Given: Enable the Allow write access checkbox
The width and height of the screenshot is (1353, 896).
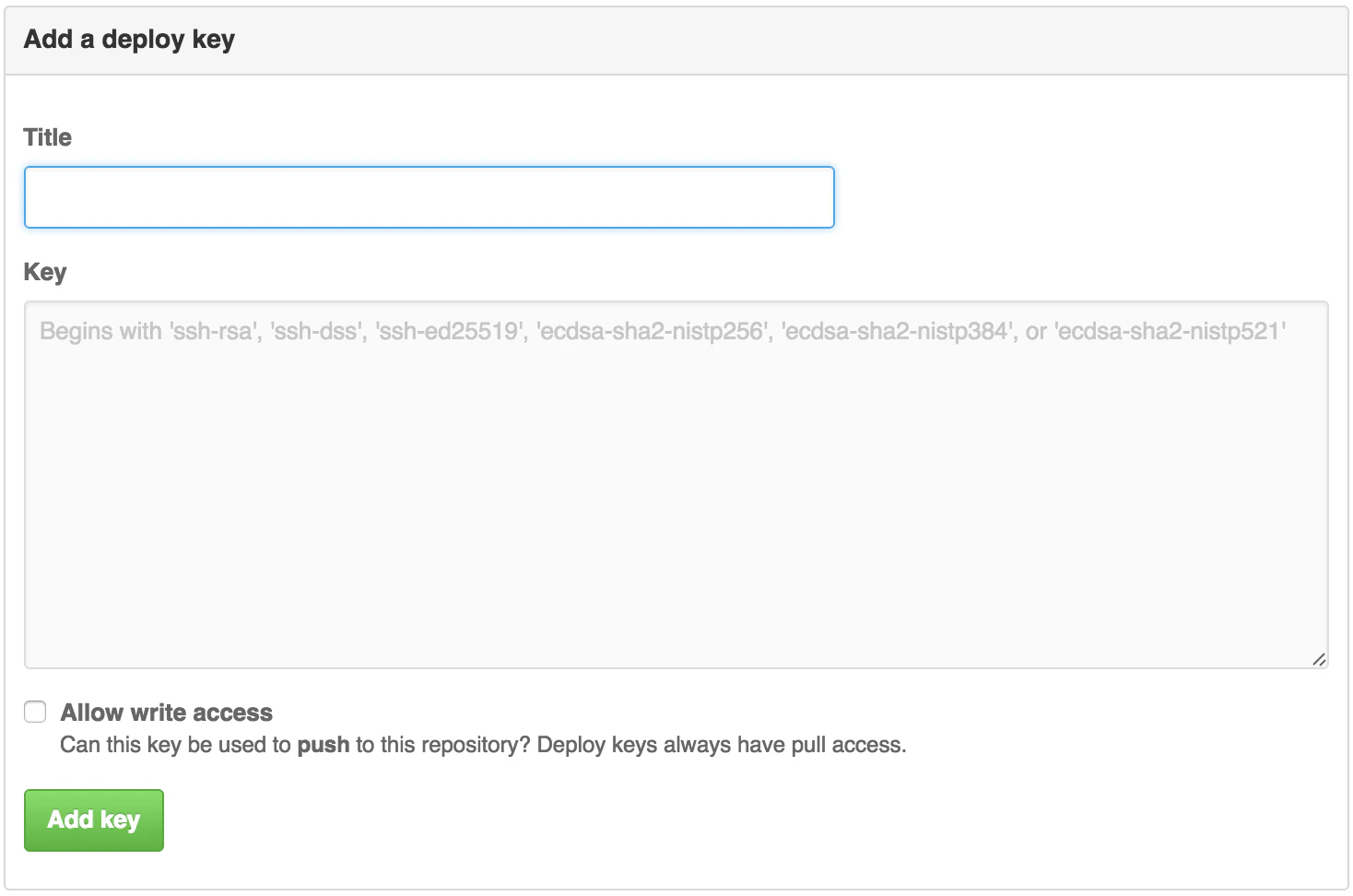Looking at the screenshot, I should point(35,712).
